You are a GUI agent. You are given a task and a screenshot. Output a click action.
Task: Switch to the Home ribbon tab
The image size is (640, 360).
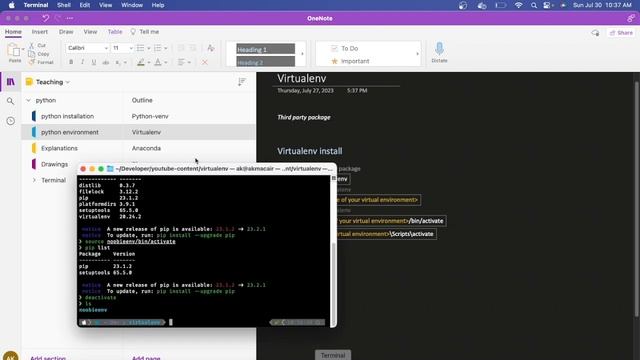pyautogui.click(x=13, y=31)
